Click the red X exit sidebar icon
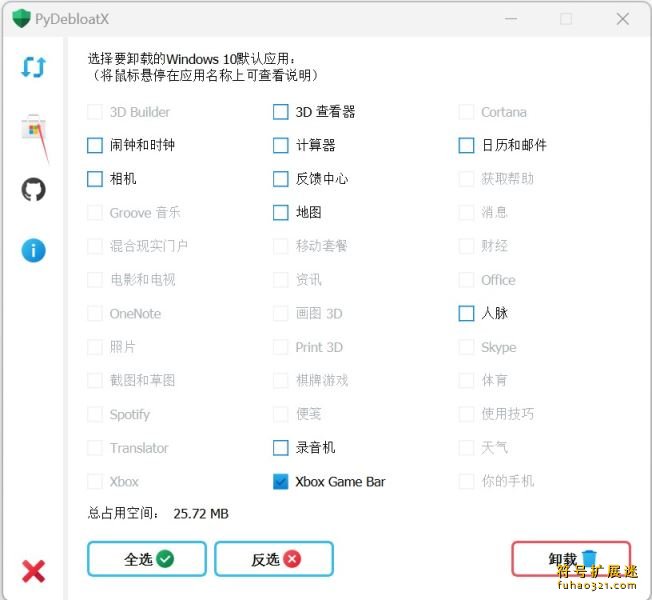 tap(33, 571)
